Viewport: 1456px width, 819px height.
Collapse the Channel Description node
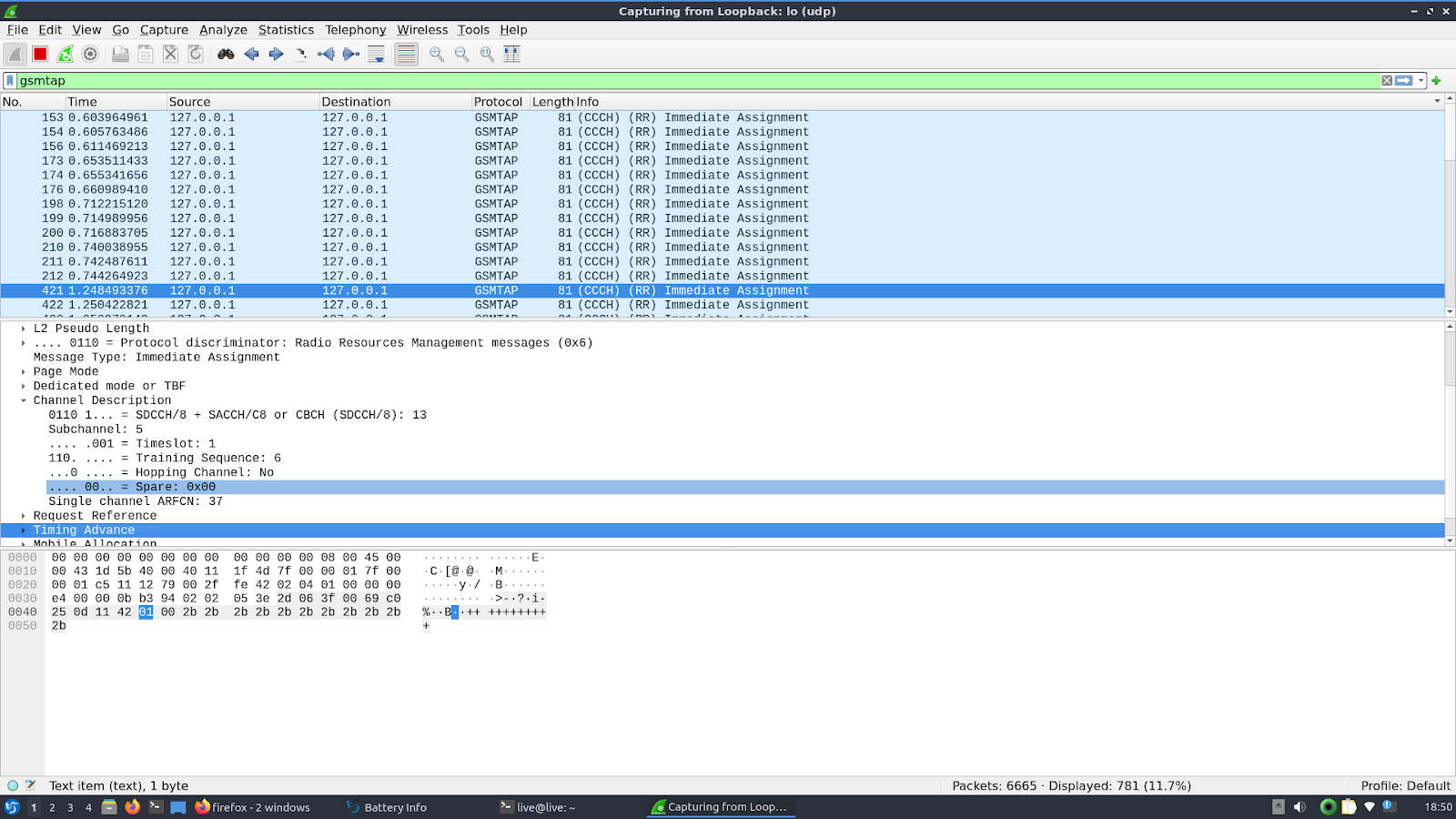[x=24, y=400]
